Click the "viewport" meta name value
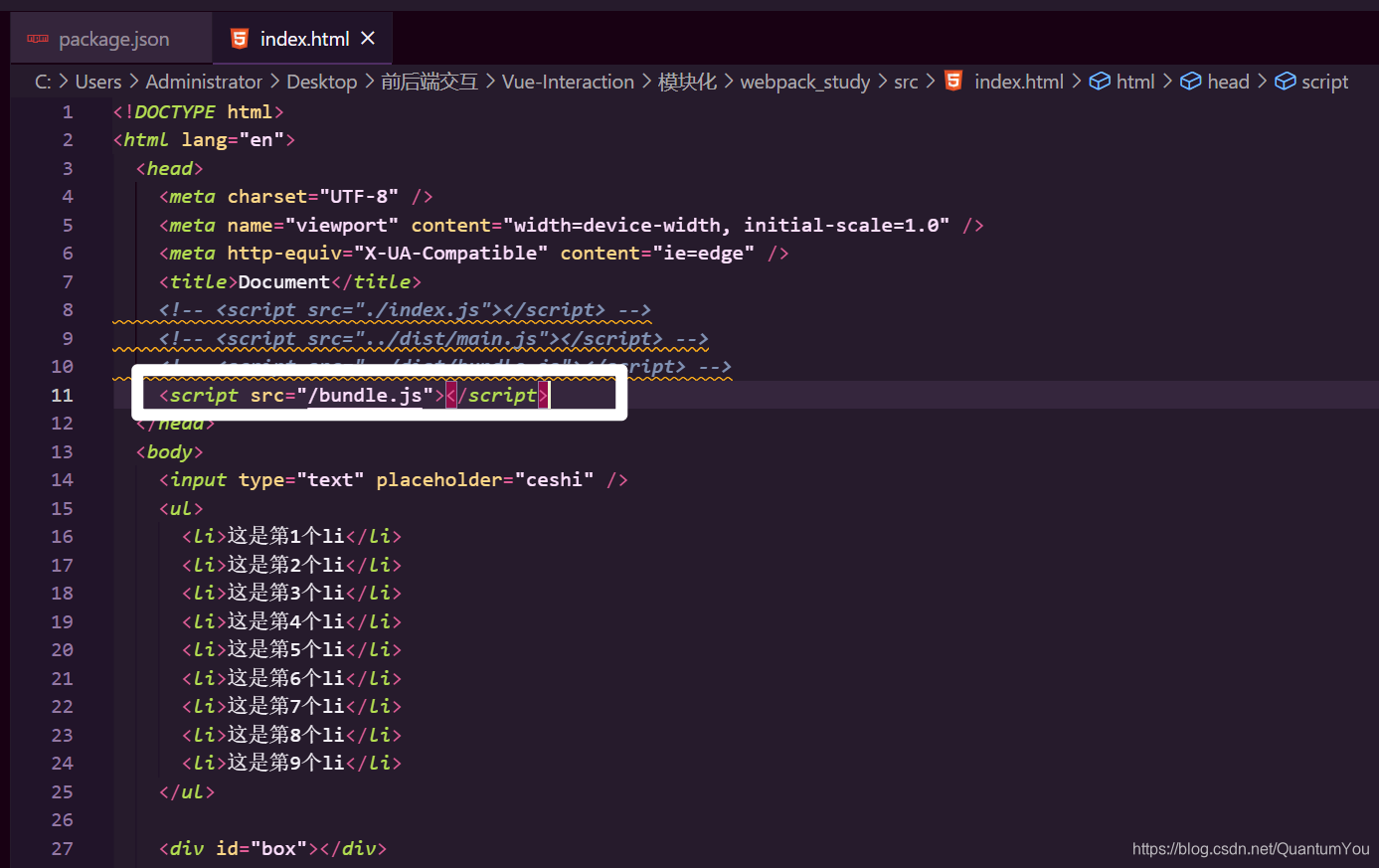This screenshot has width=1379, height=868. coord(342,225)
